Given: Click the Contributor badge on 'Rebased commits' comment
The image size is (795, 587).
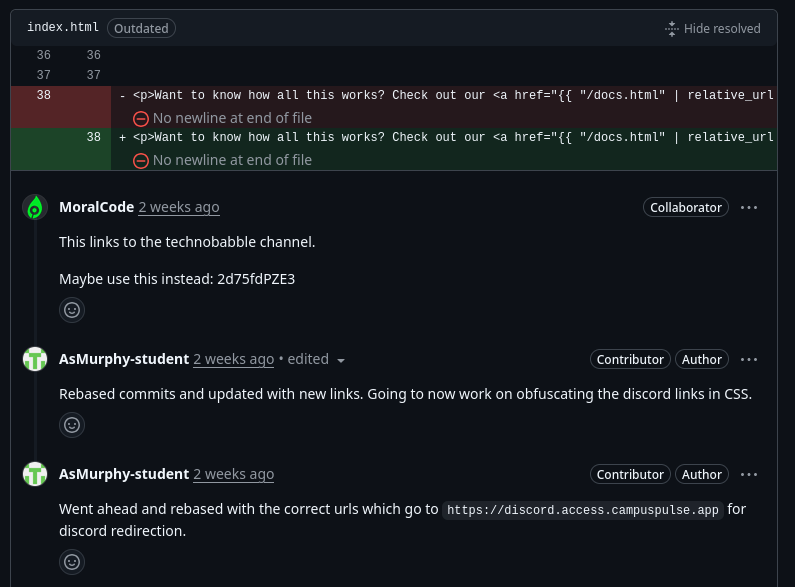Looking at the screenshot, I should pos(630,359).
